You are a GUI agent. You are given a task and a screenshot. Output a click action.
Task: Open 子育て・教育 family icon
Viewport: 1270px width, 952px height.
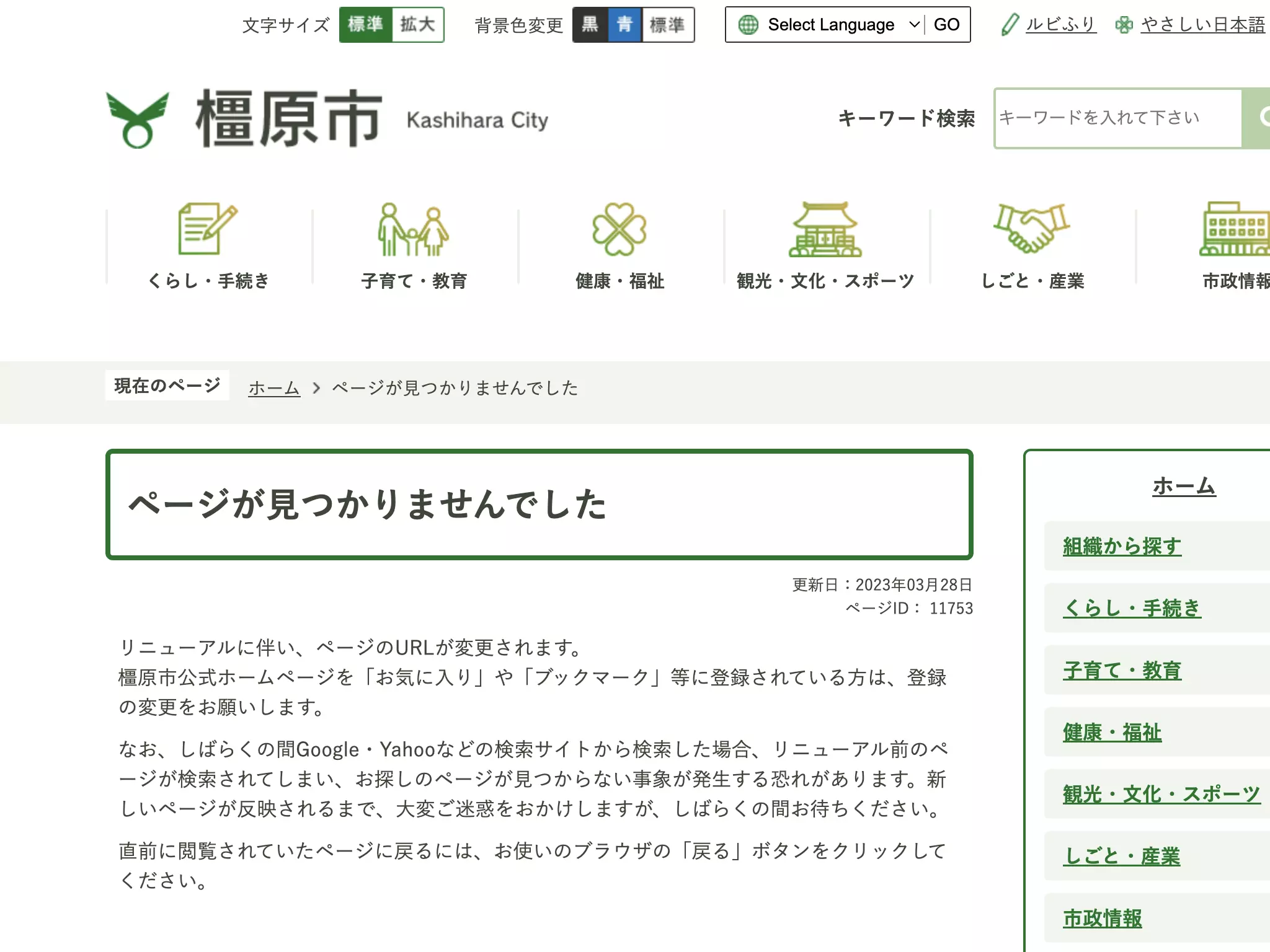(414, 229)
